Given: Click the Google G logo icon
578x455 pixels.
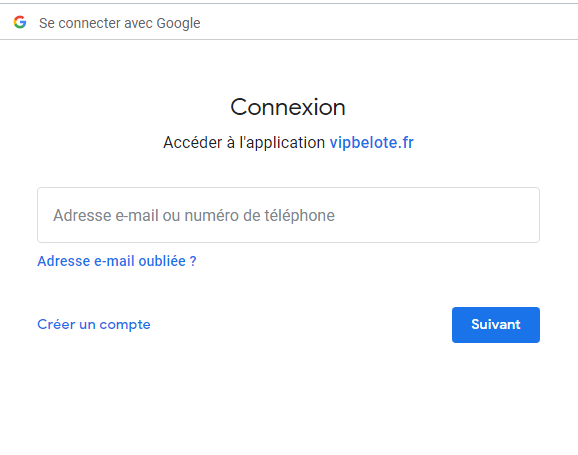Looking at the screenshot, I should tap(20, 22).
